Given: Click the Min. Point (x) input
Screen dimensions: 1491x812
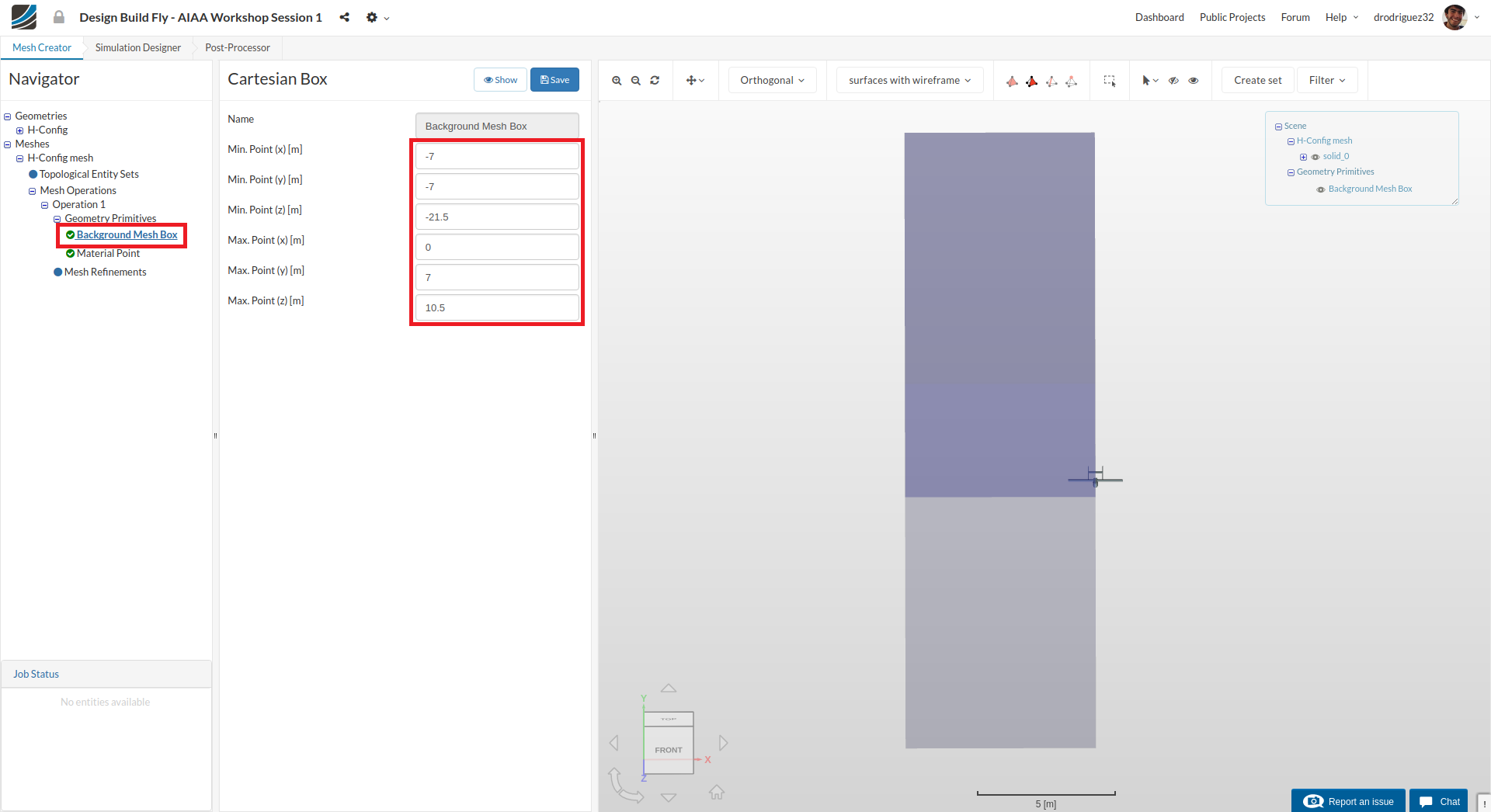Looking at the screenshot, I should (497, 156).
